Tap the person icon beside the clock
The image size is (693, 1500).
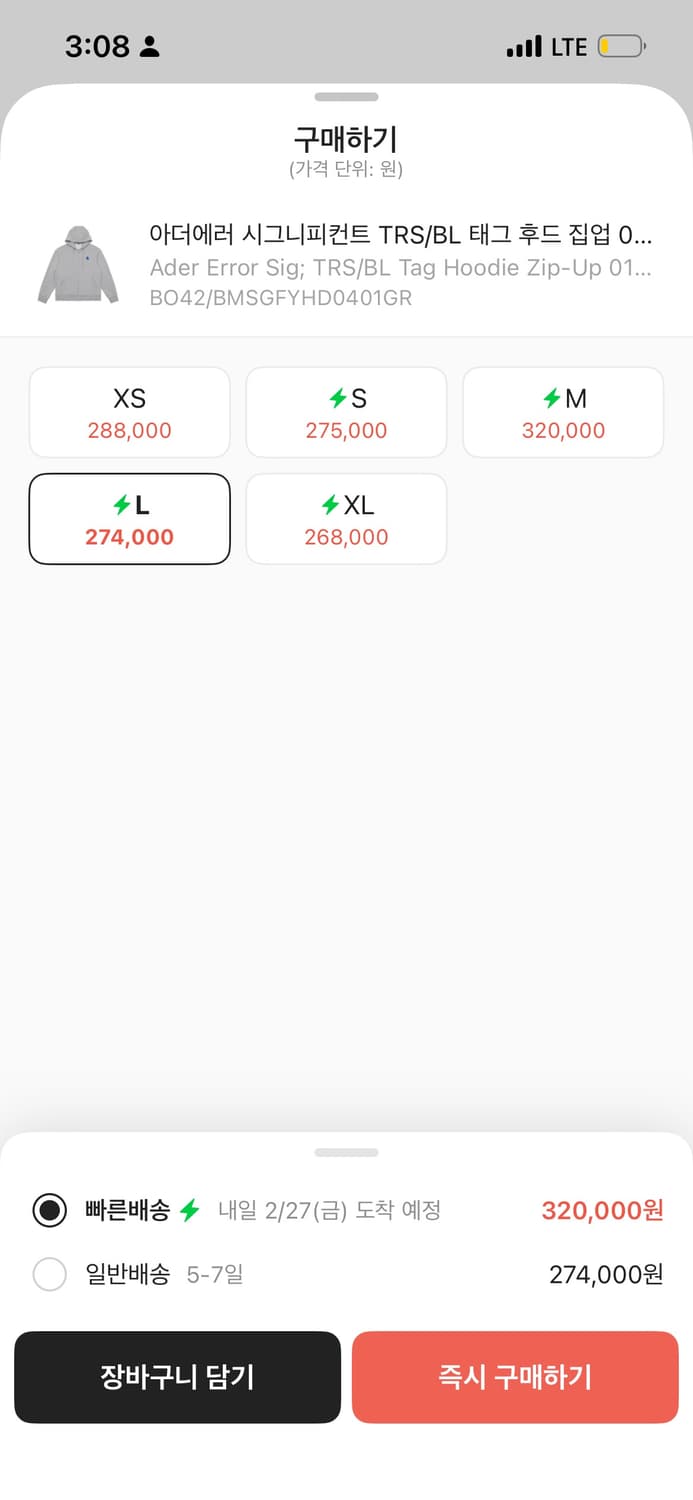(x=150, y=46)
